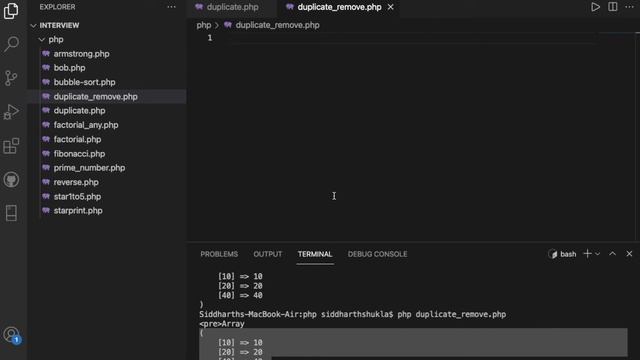Screen dimensions: 640x360
Task: Switch to the OUTPUT panel tab
Action: pyautogui.click(x=268, y=254)
